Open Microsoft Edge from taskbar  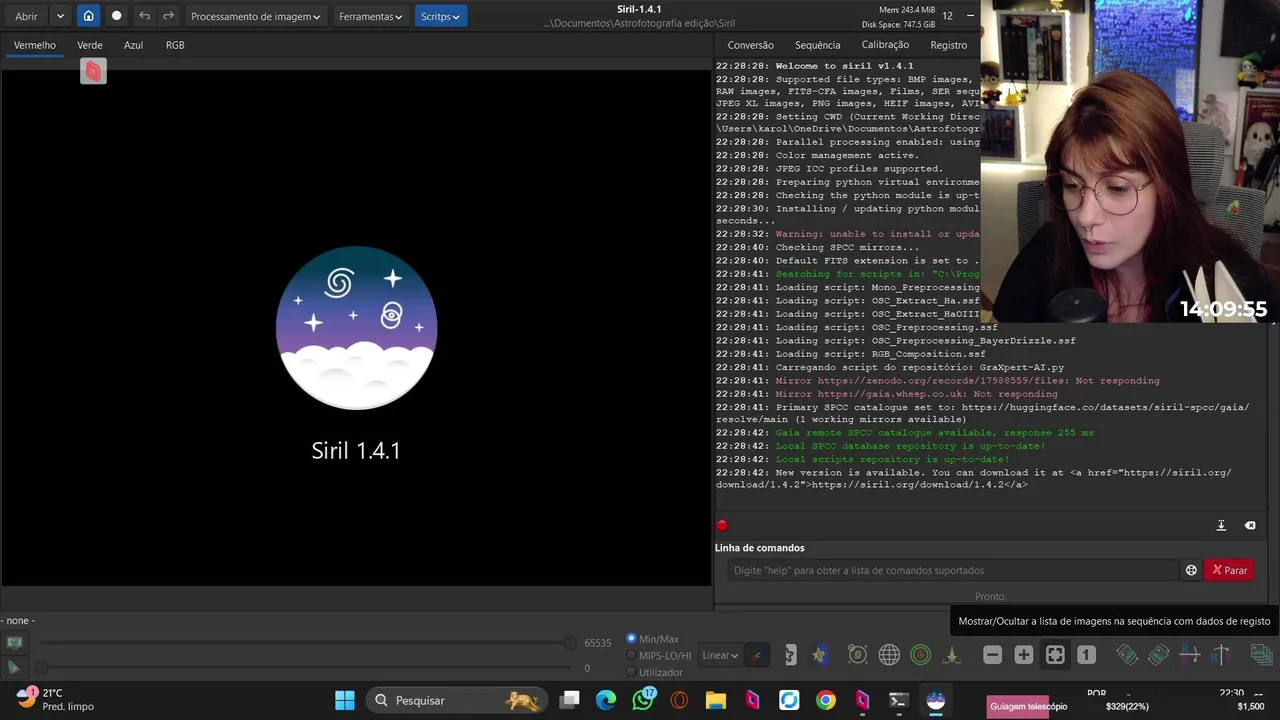tap(606, 700)
